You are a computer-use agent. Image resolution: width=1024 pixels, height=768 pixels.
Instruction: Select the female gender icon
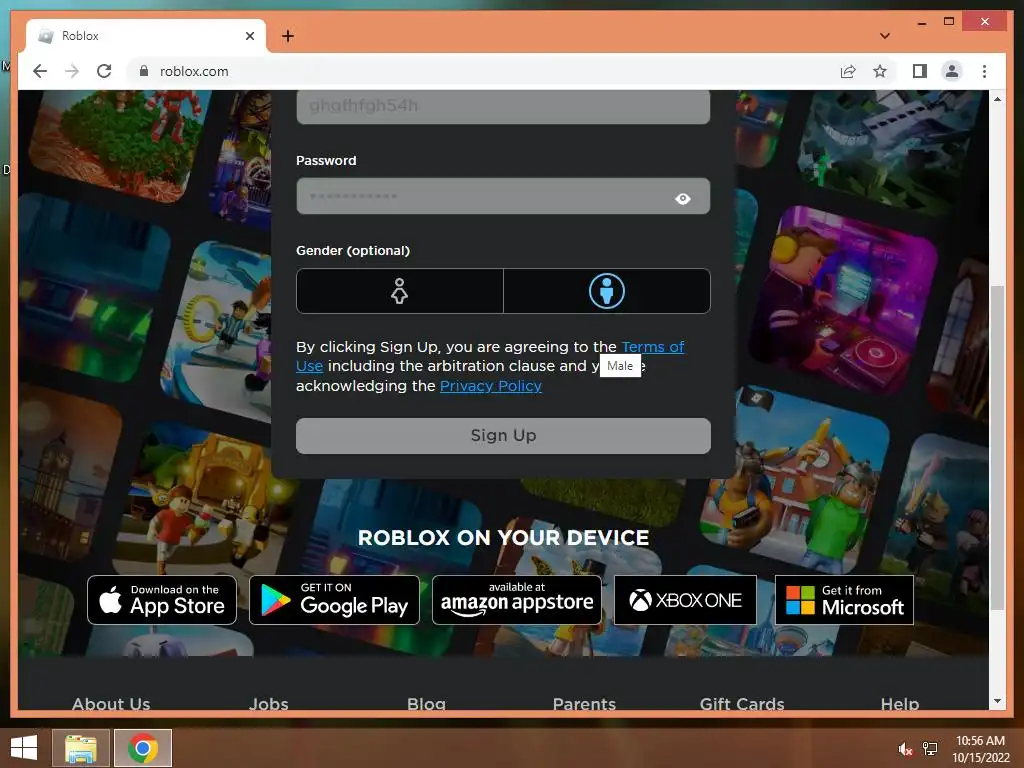(x=399, y=291)
